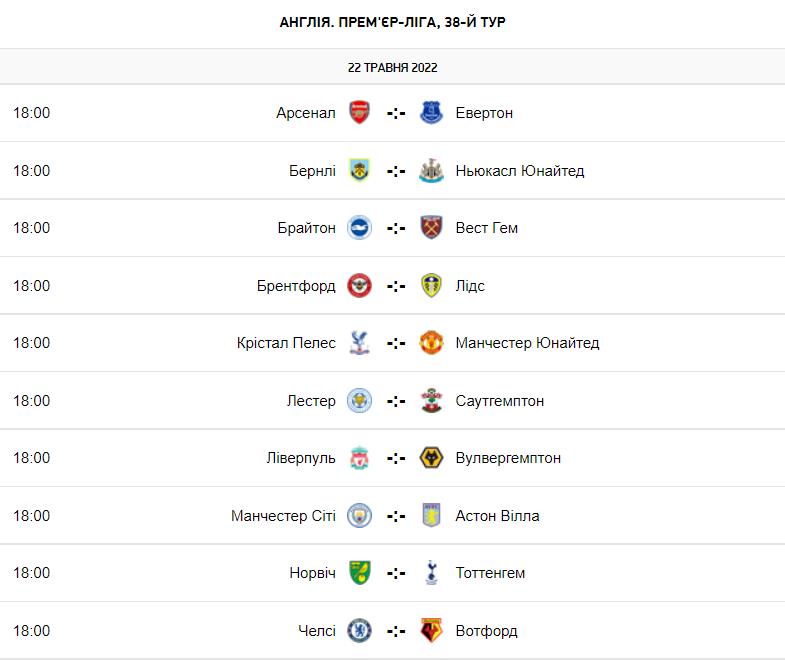The height and width of the screenshot is (660, 785).
Task: Click the Manchester United crest icon
Action: [431, 343]
